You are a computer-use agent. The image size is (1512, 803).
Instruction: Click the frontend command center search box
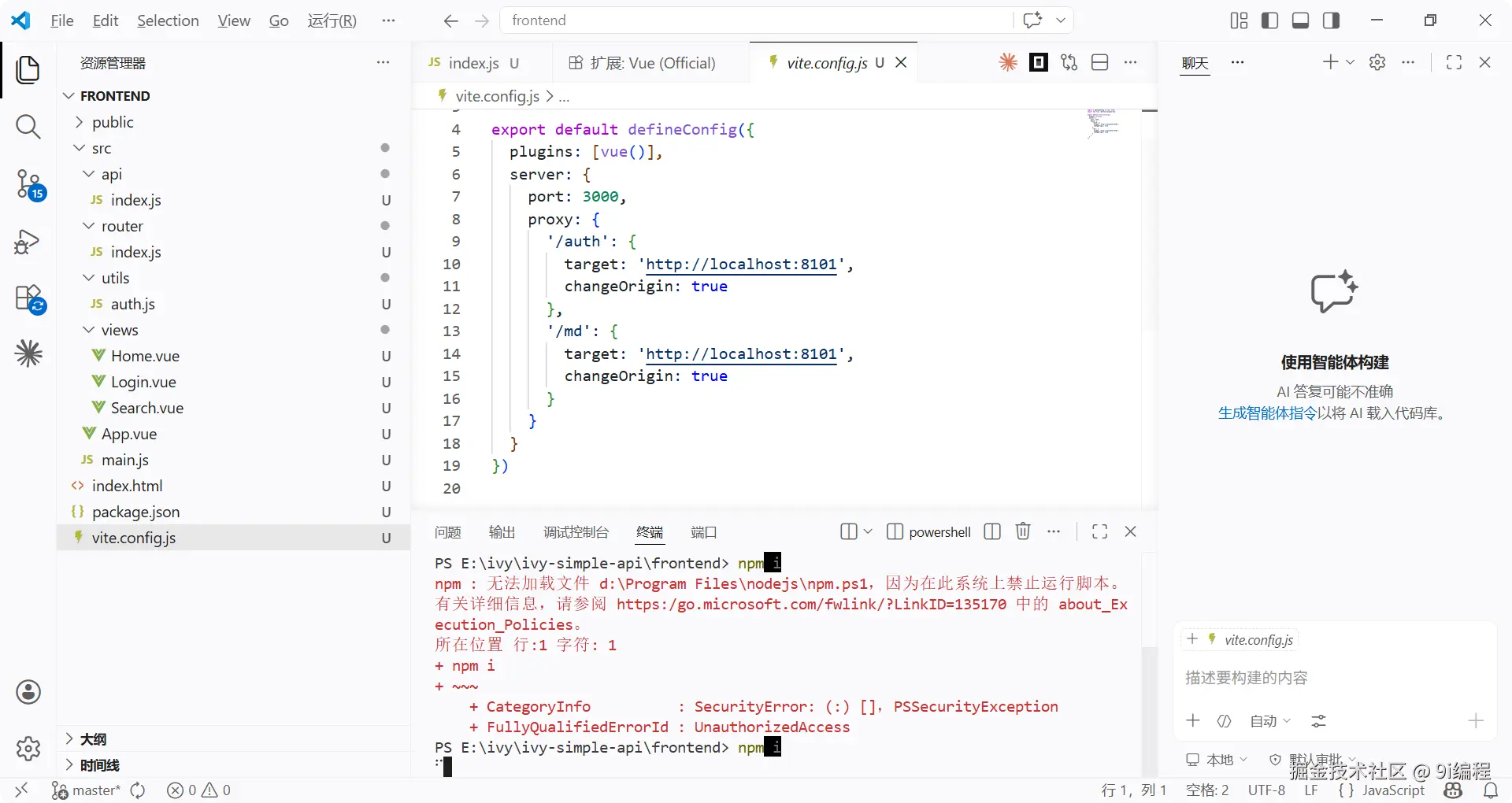(x=756, y=20)
